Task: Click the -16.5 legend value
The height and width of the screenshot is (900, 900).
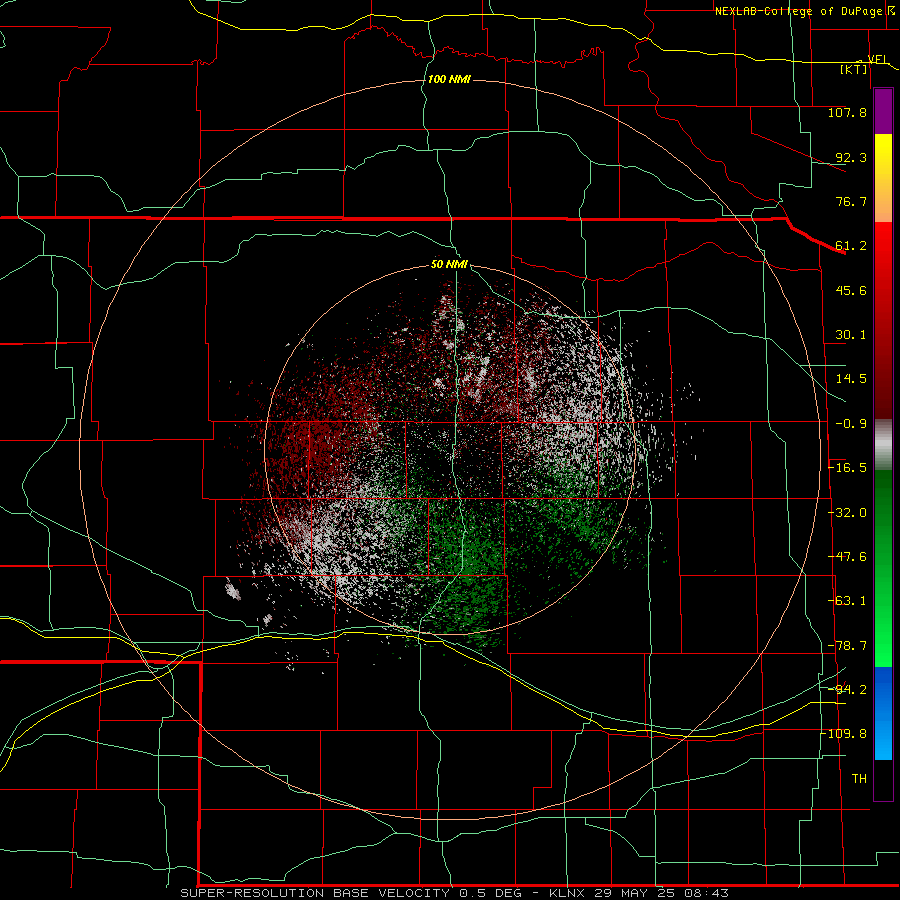Action: coord(847,468)
